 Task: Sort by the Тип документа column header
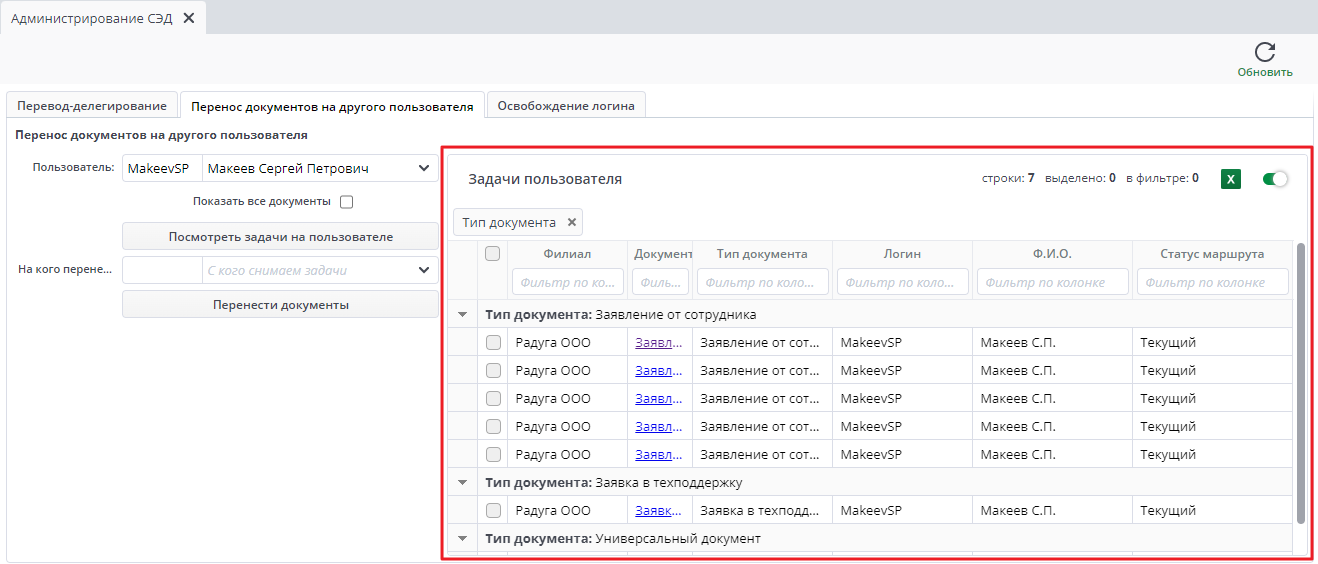tap(762, 254)
